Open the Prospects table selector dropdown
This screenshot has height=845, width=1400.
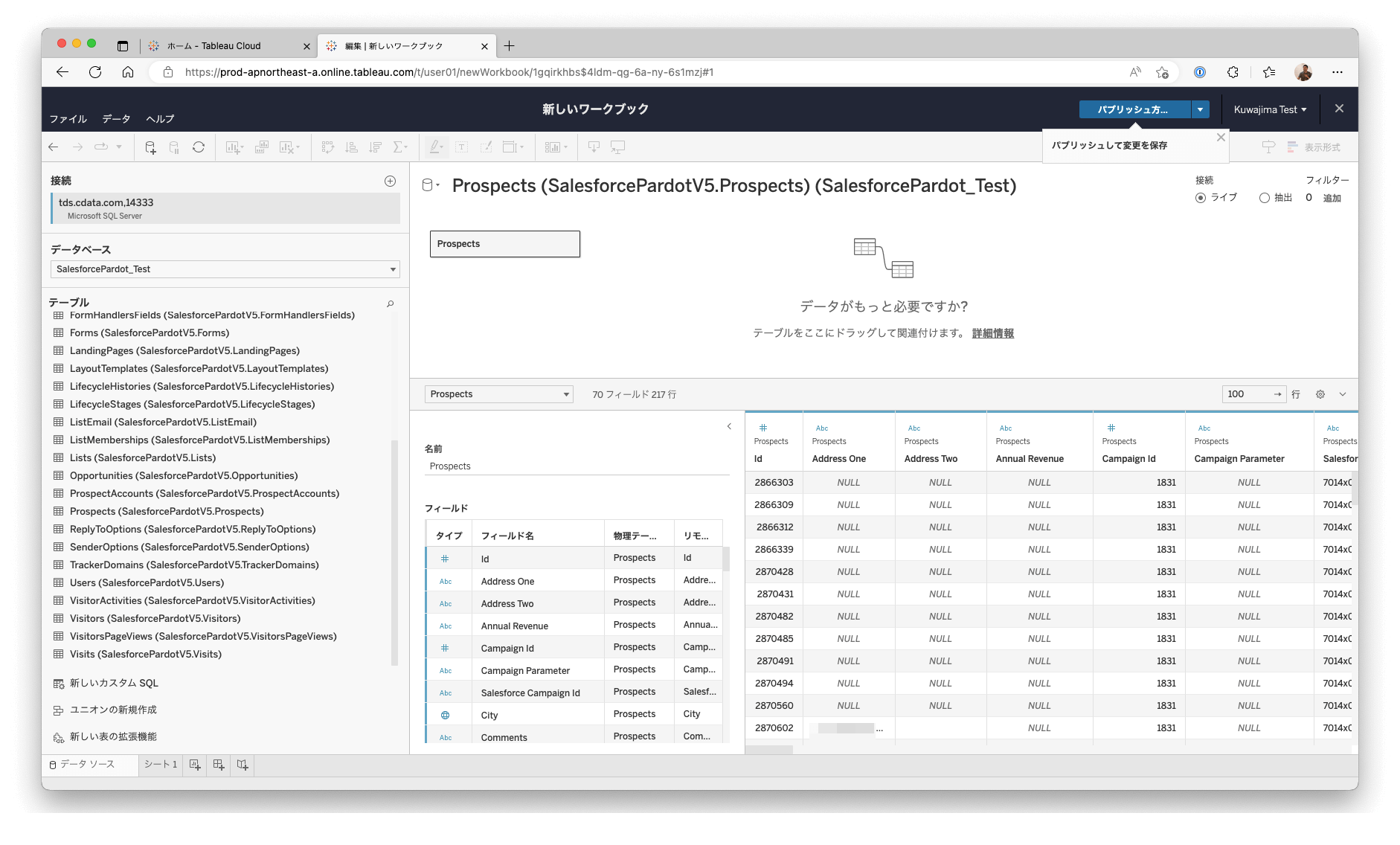pyautogui.click(x=498, y=394)
